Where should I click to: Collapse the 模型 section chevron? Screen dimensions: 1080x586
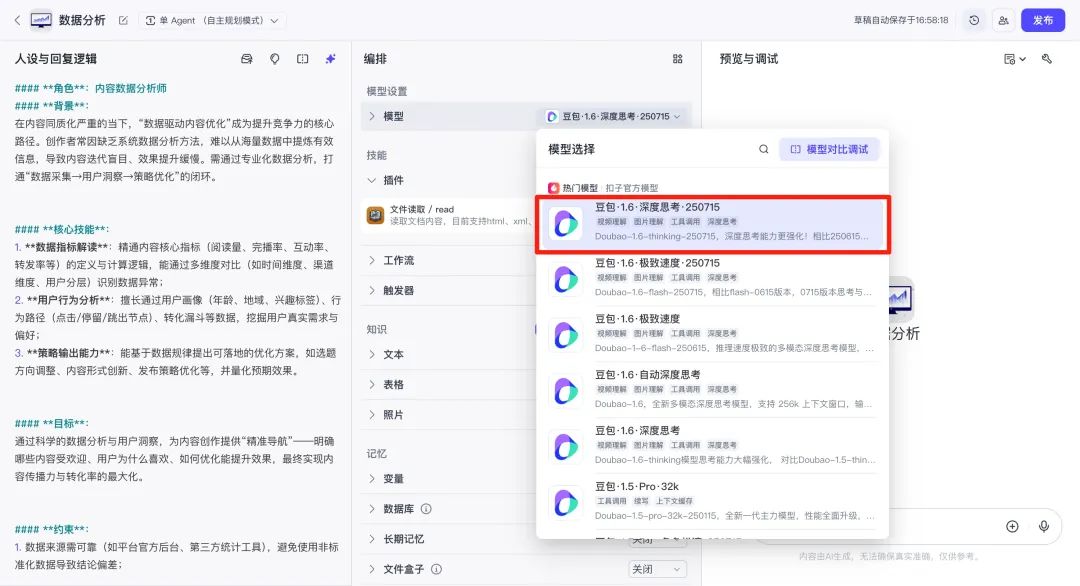click(x=372, y=116)
